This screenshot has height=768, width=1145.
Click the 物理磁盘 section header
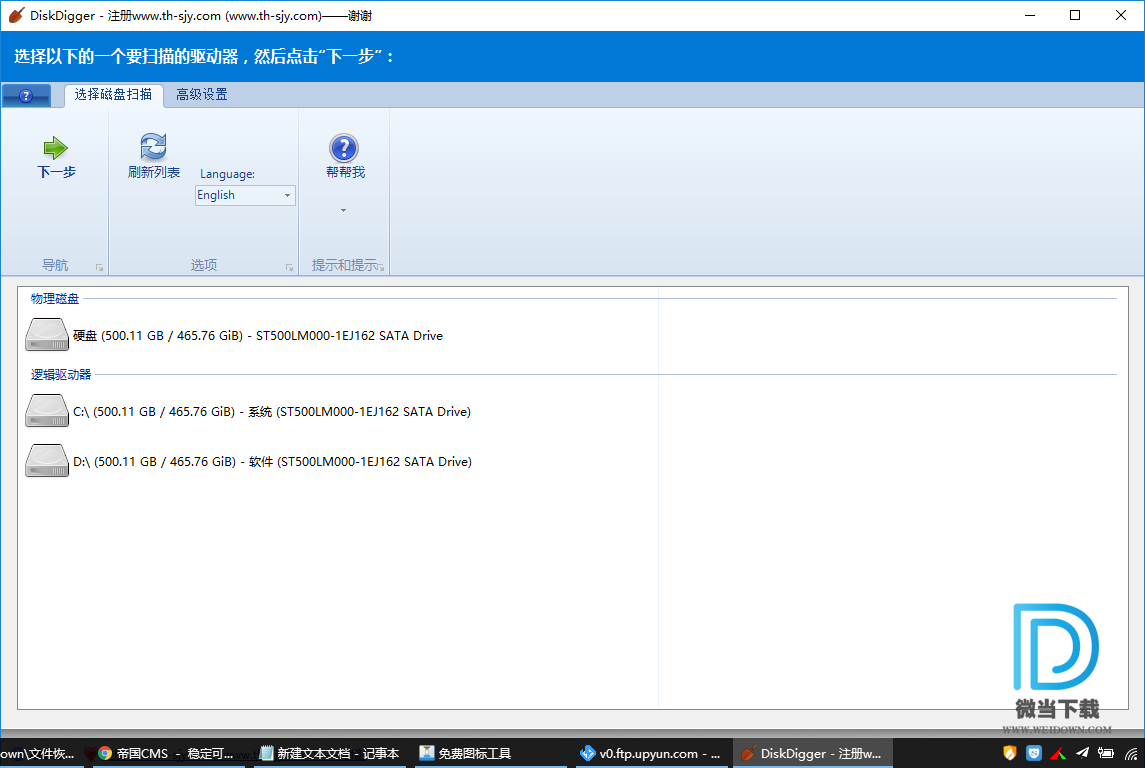coord(55,299)
